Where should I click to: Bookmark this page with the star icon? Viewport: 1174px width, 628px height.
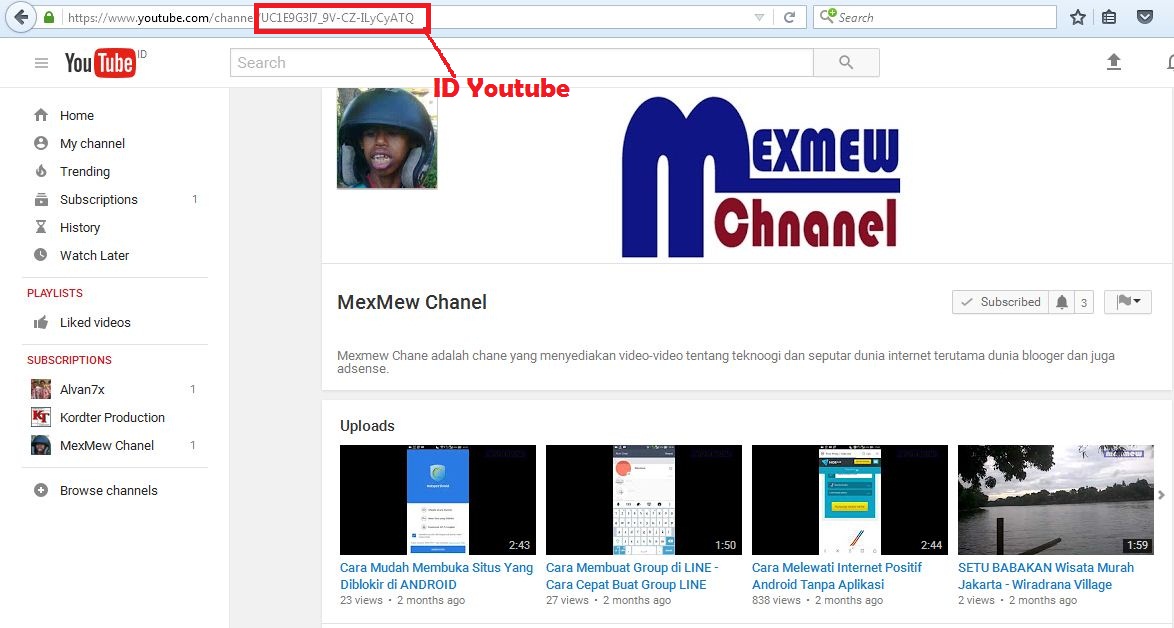[1077, 16]
